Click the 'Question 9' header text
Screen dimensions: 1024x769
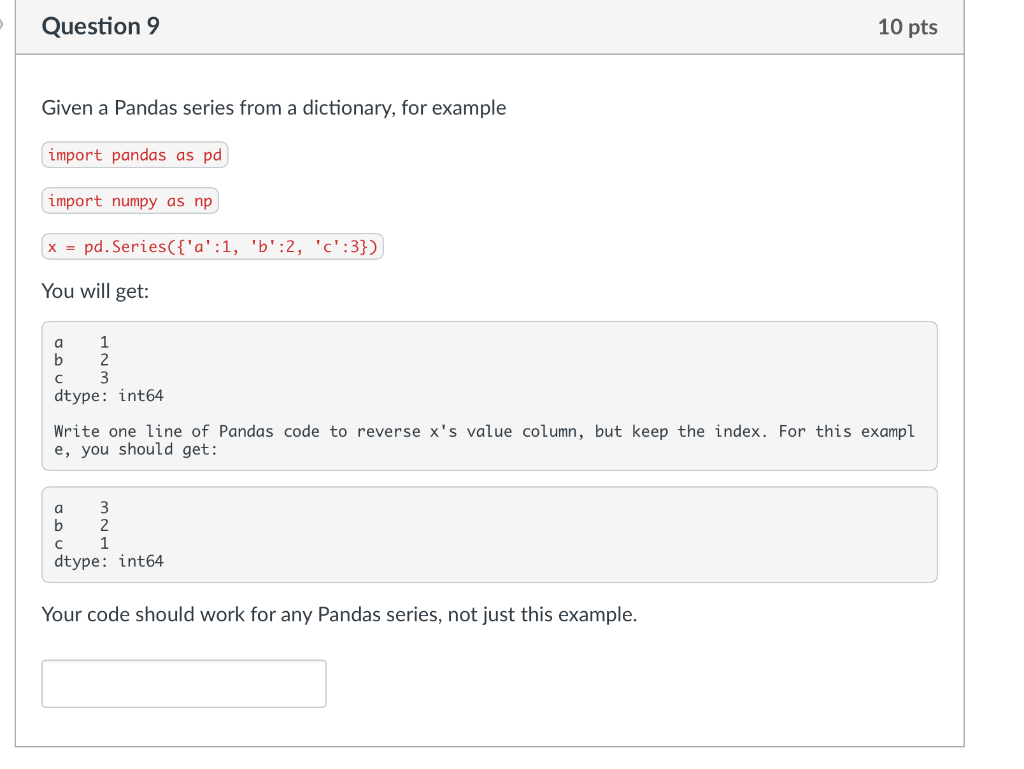coord(99,26)
